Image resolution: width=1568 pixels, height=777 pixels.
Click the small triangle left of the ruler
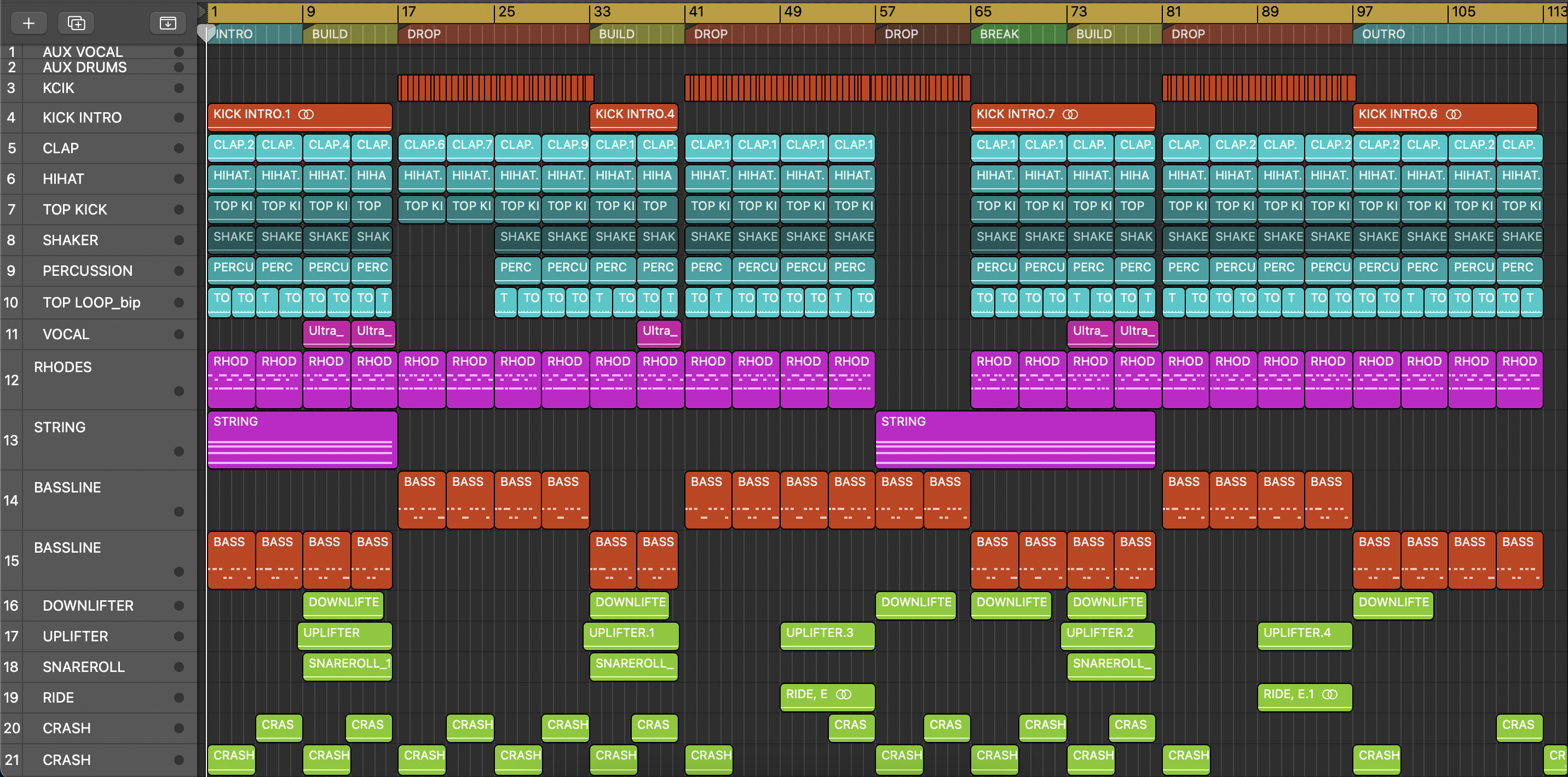click(x=202, y=11)
